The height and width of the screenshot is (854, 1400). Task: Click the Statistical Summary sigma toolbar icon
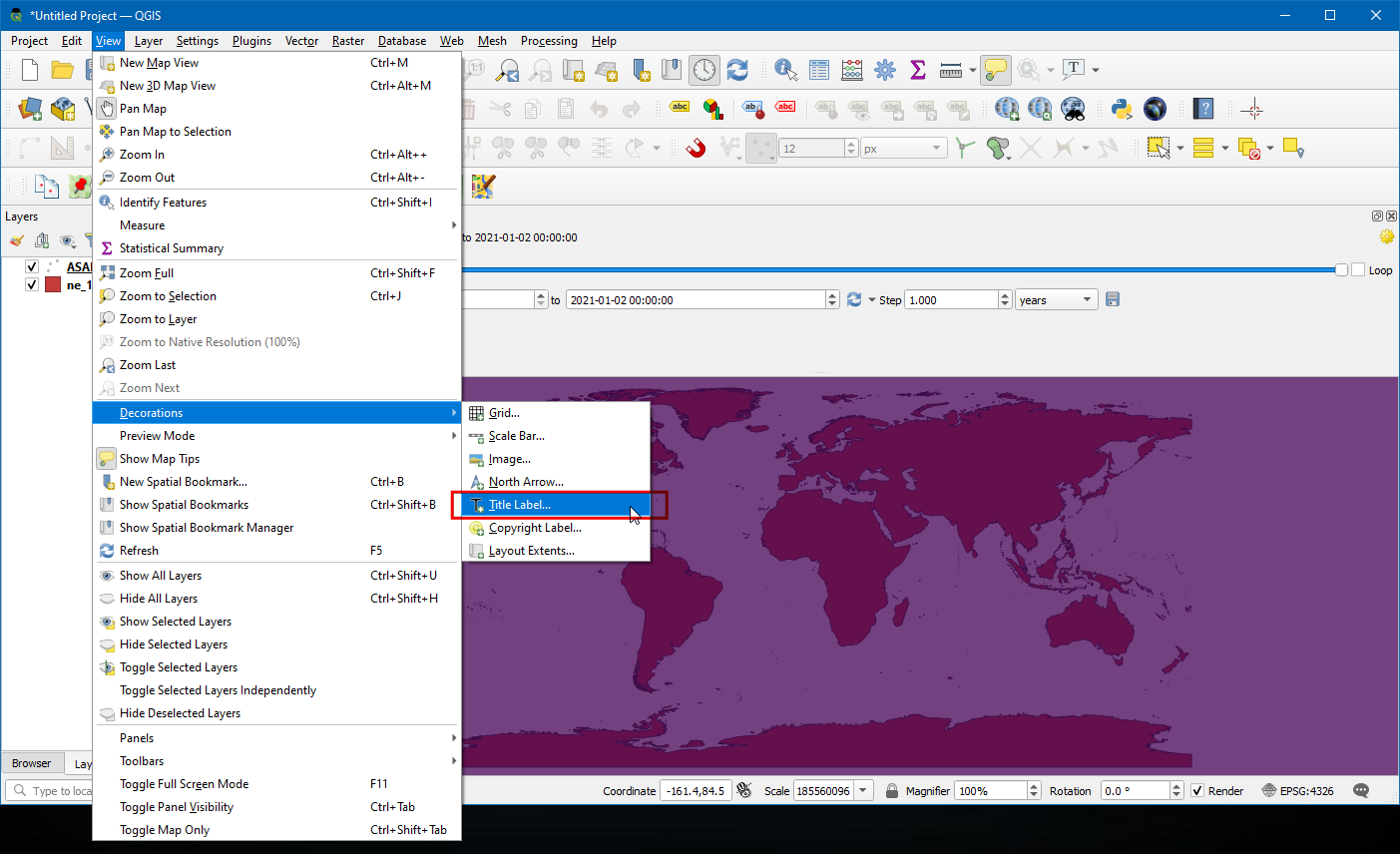click(918, 70)
